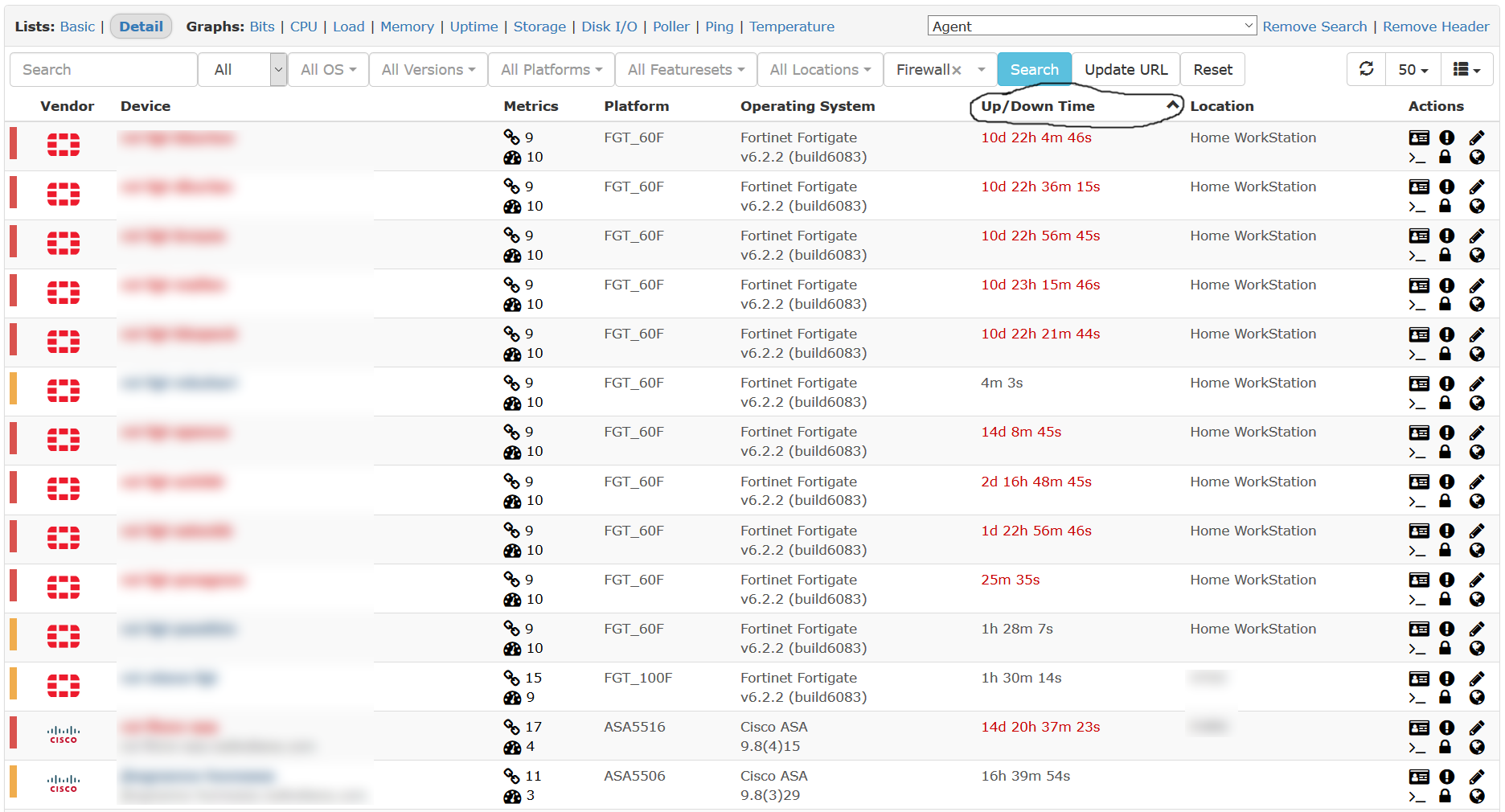Toggle the Up/Down Time sort order
Screen dimensions: 1505x812
click(x=1037, y=105)
